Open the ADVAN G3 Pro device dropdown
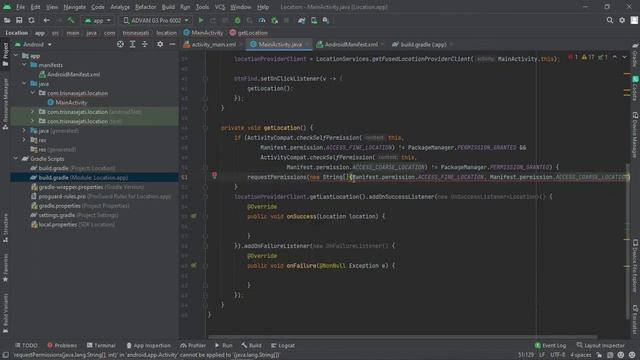The width and height of the screenshot is (640, 360). (156, 20)
